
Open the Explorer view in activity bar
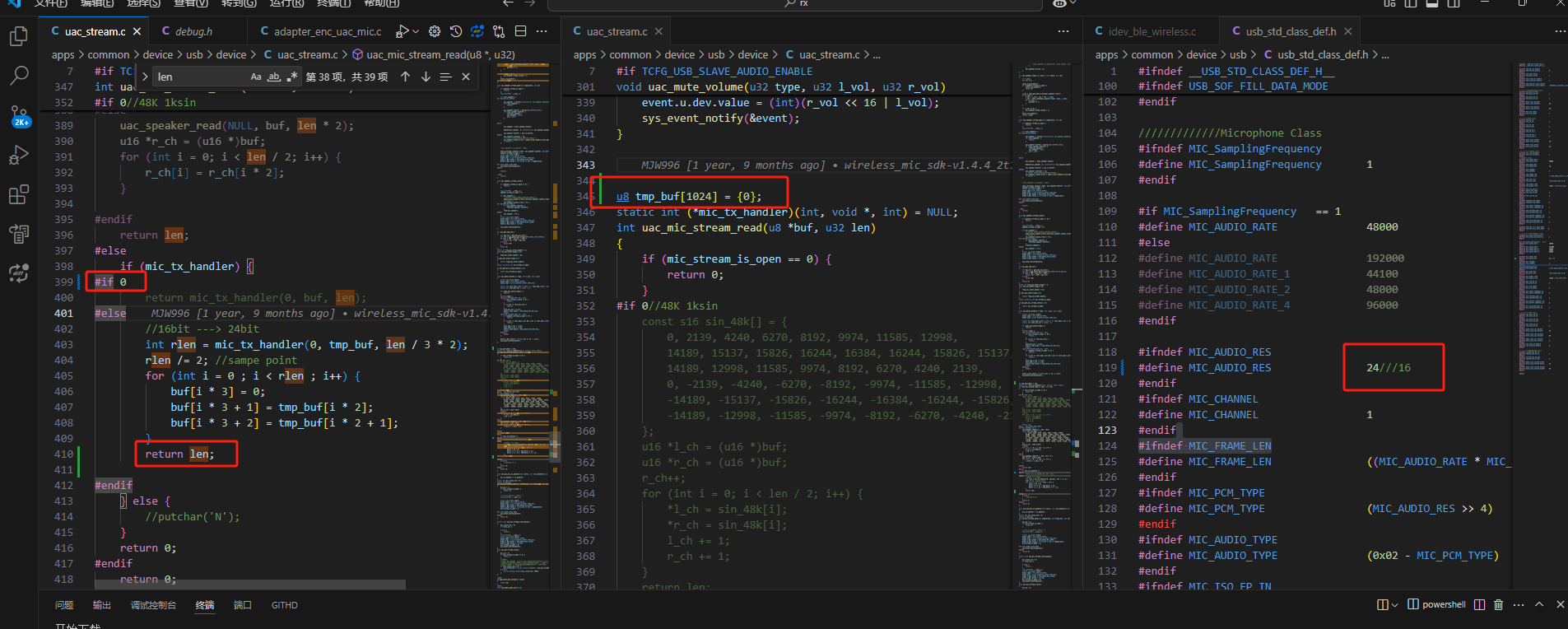pyautogui.click(x=18, y=36)
